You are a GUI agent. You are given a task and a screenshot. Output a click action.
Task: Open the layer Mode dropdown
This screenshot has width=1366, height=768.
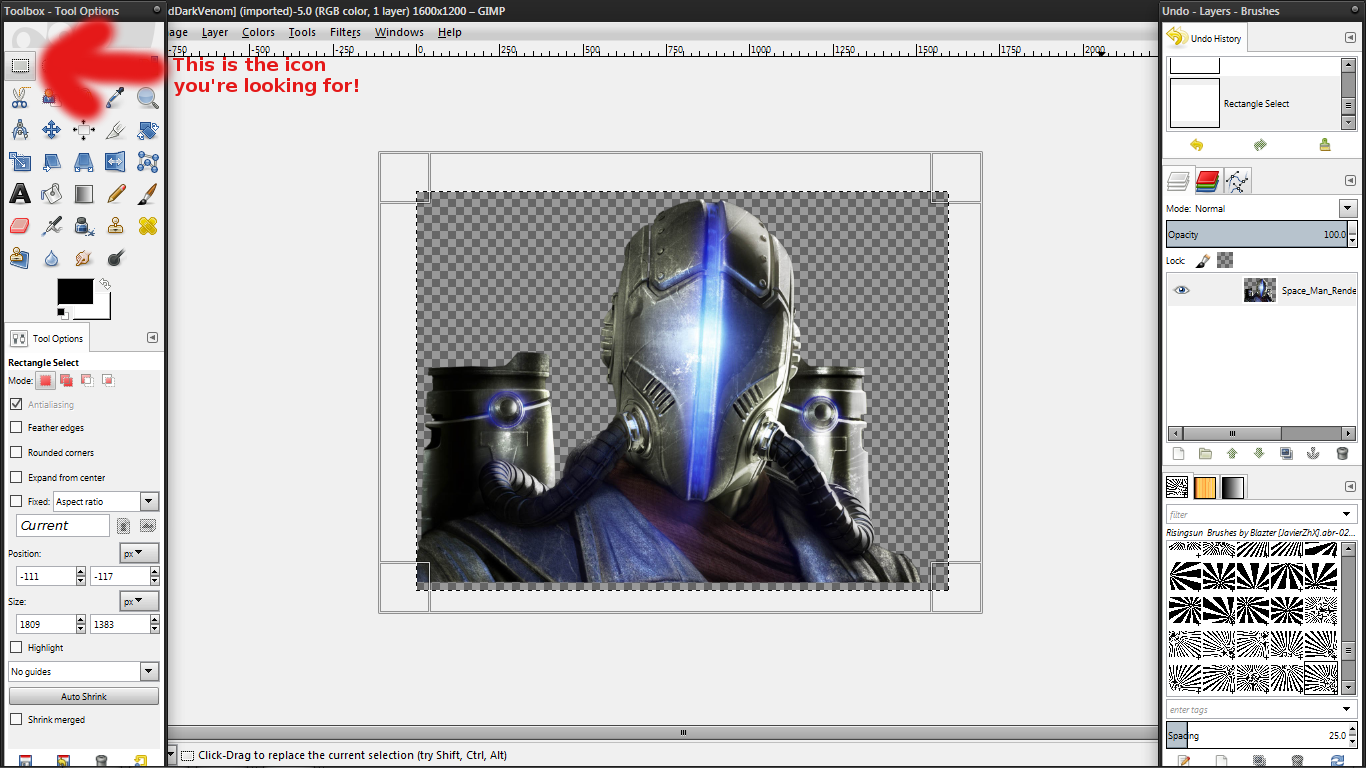click(x=1347, y=208)
